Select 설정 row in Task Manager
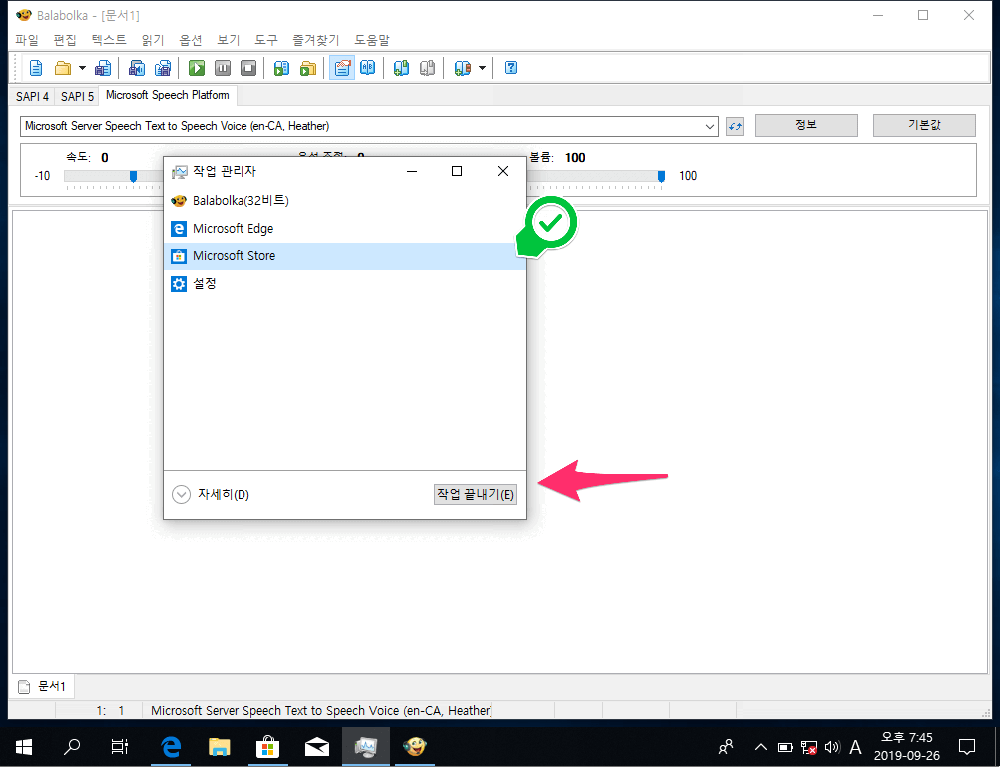Screen dimensions: 1000x767 344,283
